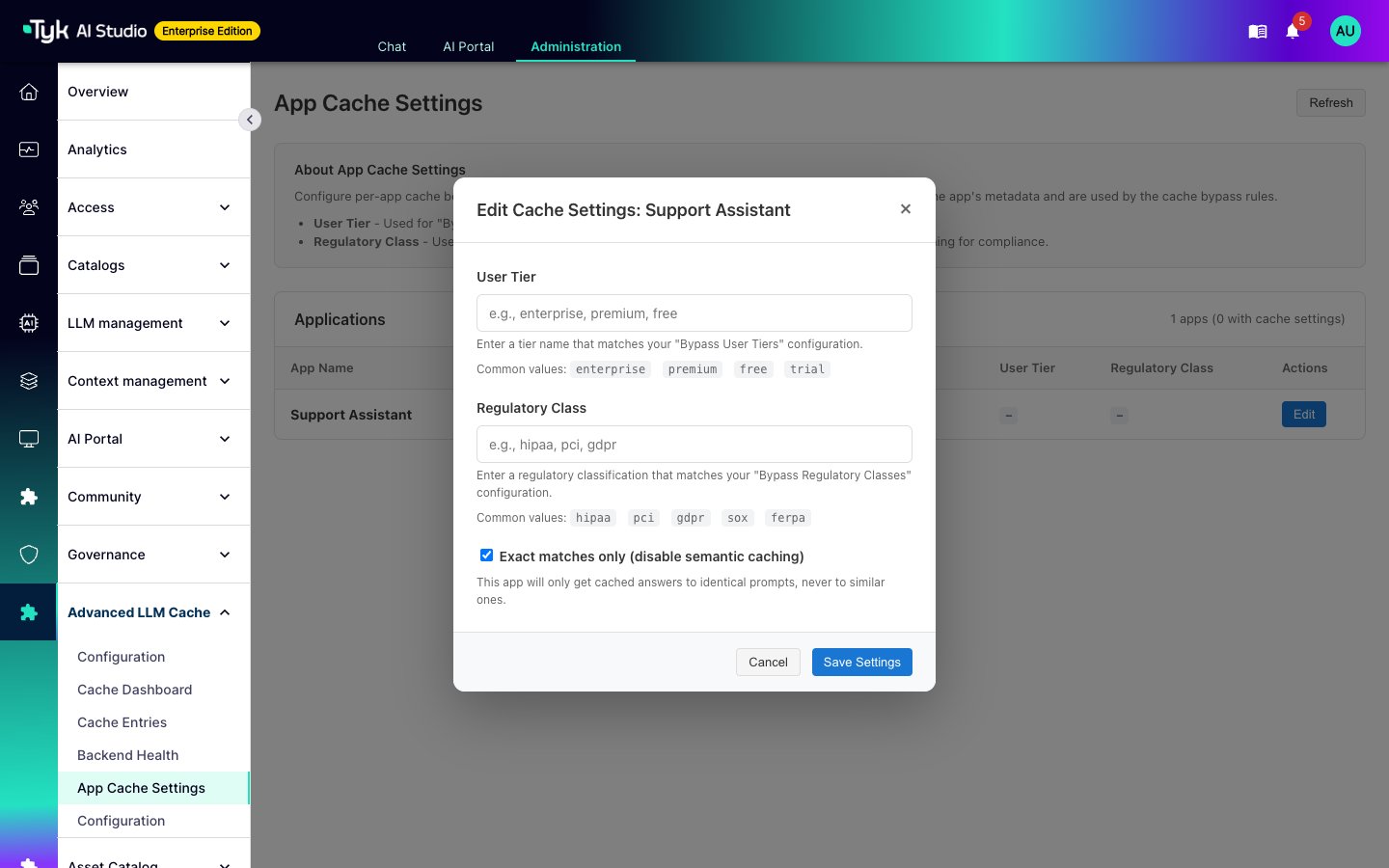Open the analytics monitor icon in the rail
The image size is (1389, 868).
tap(29, 149)
